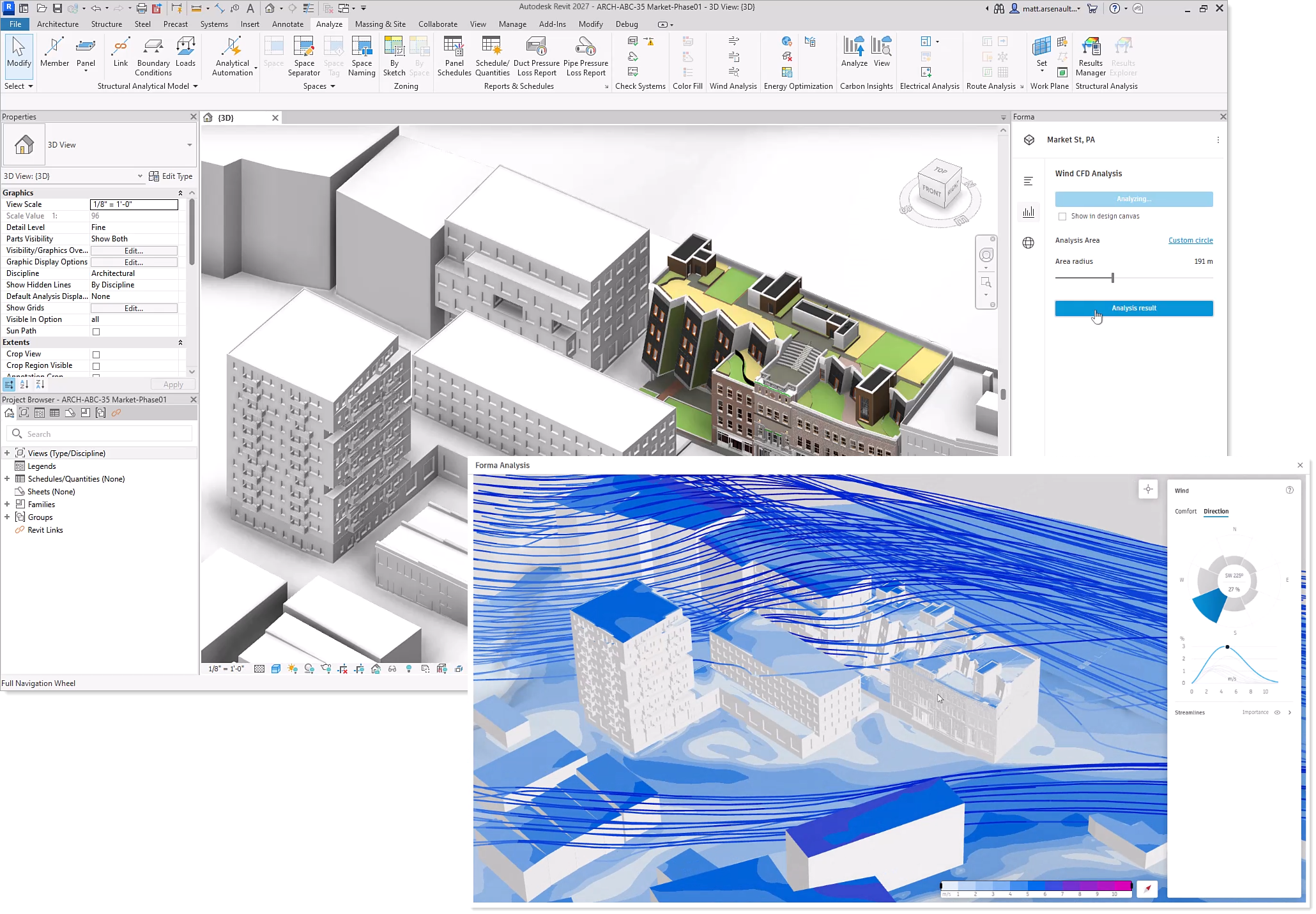Open the Massing & Site ribbon tab
This screenshot has height=914, width=1316.
(x=380, y=24)
